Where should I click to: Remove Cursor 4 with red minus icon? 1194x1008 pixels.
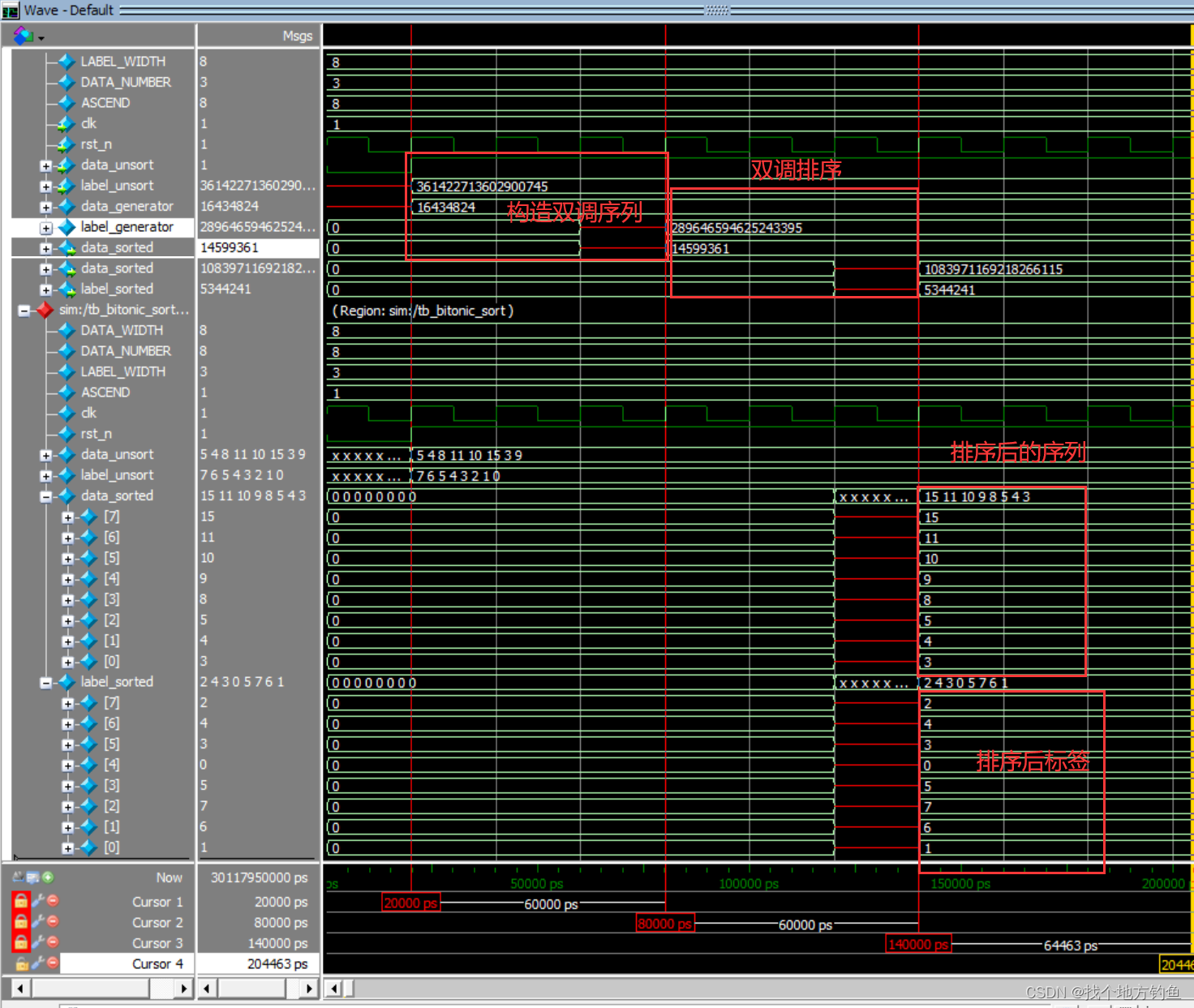[x=53, y=963]
